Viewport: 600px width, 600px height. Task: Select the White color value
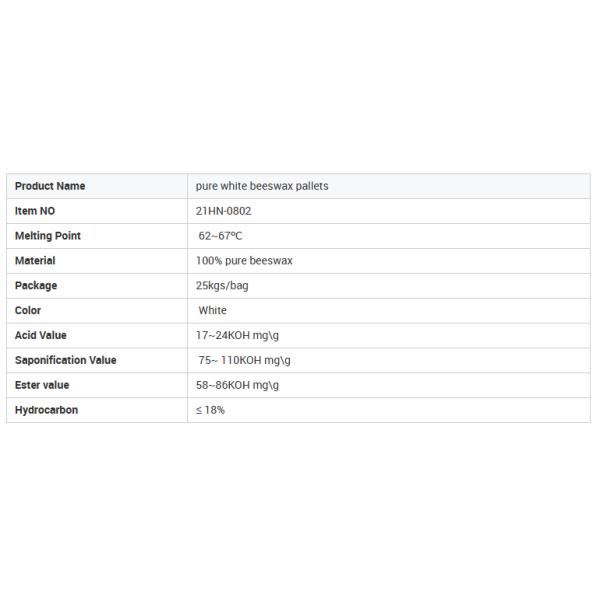pos(212,311)
